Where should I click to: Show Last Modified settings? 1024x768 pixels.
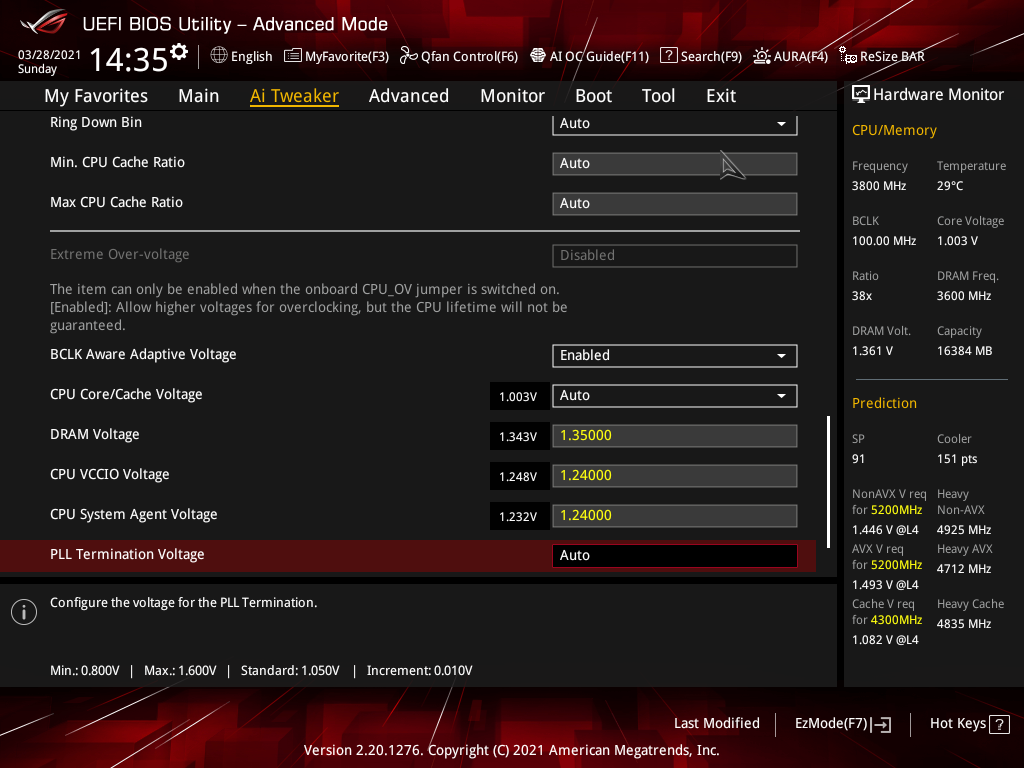pyautogui.click(x=716, y=723)
